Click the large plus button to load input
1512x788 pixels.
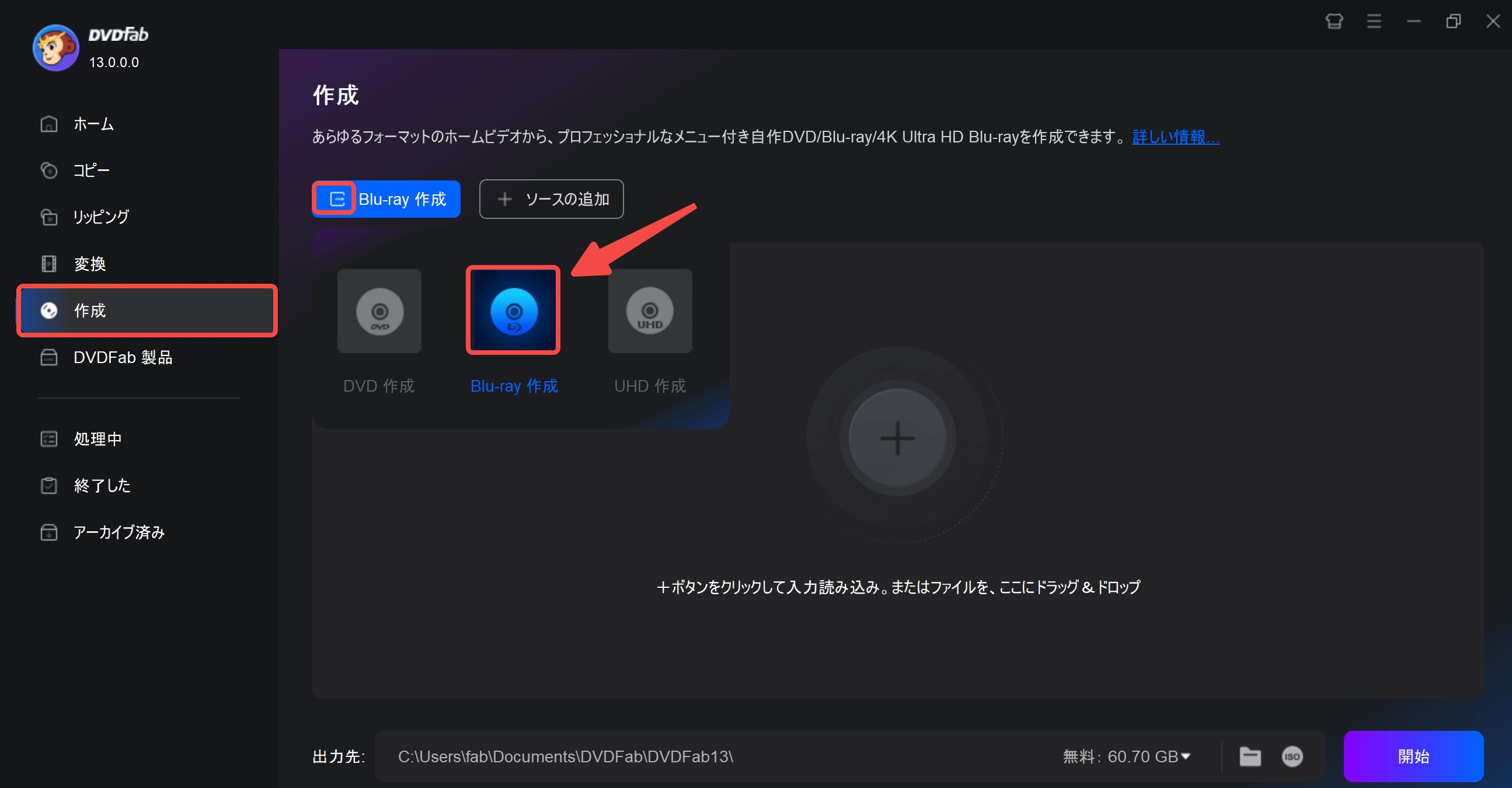tap(897, 438)
